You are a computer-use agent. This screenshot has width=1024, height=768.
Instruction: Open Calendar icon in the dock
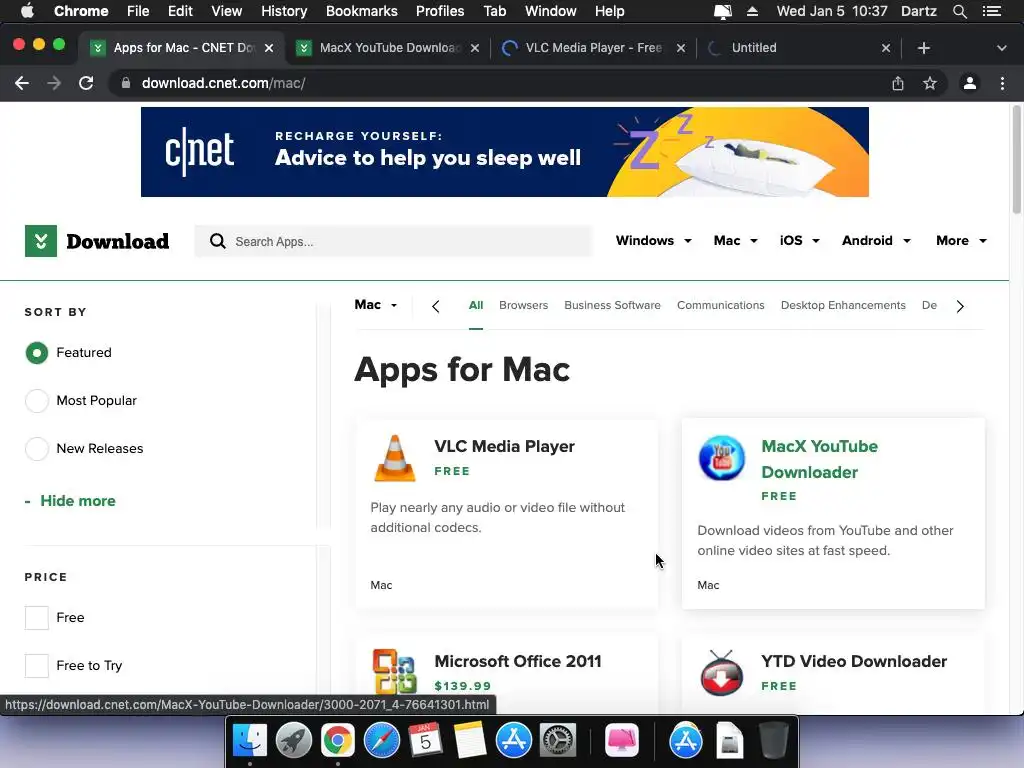425,741
